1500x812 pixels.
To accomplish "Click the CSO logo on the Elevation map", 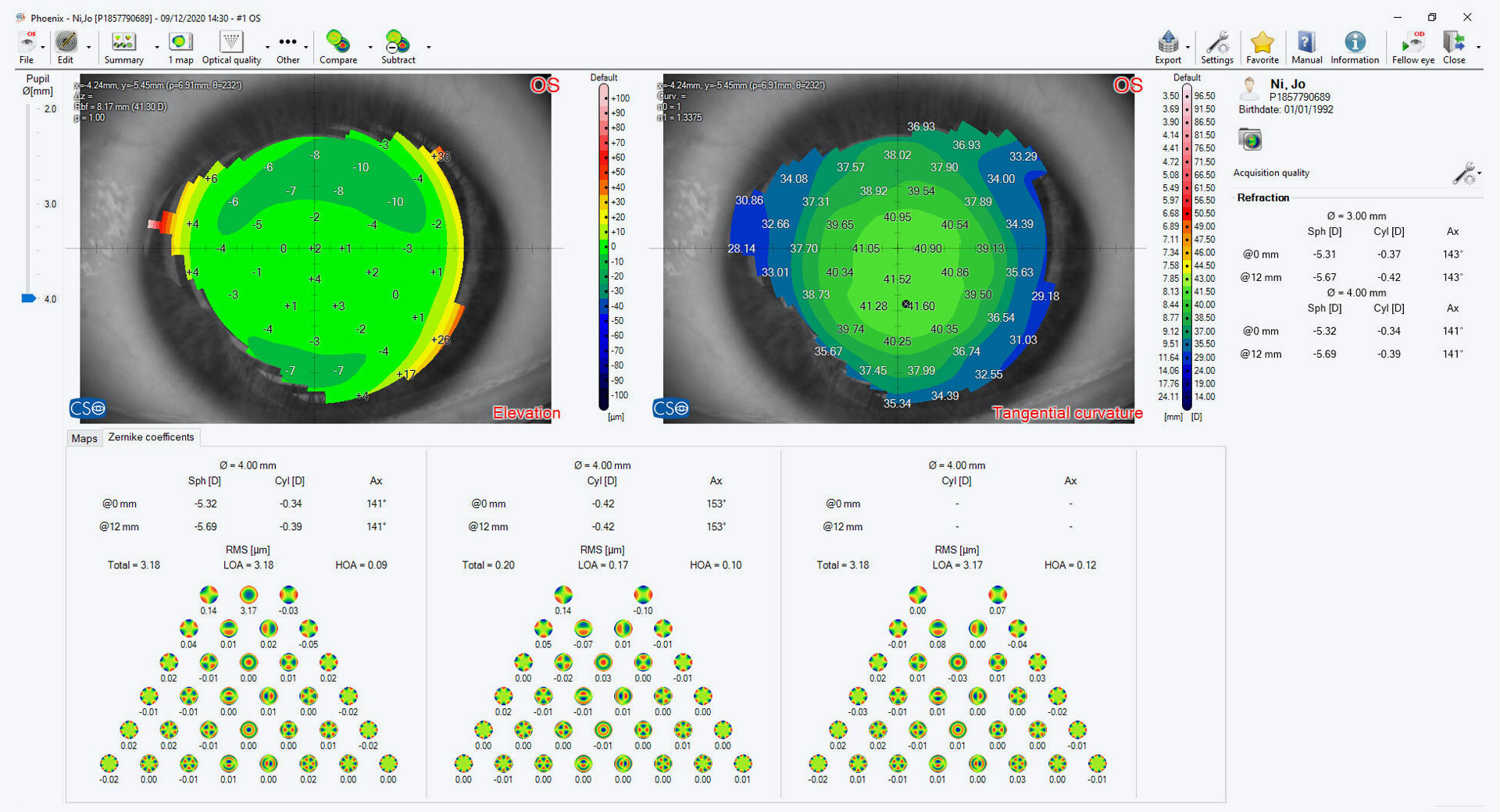I will [87, 408].
